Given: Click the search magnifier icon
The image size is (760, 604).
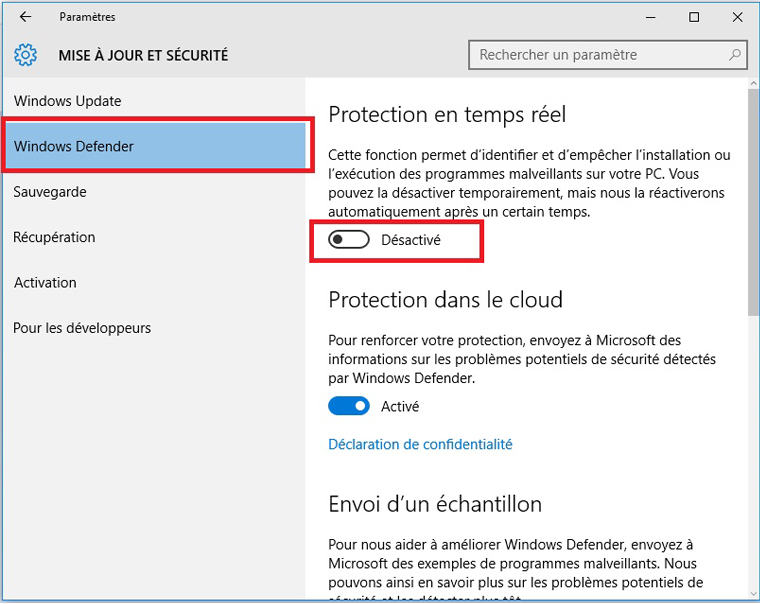Looking at the screenshot, I should click(x=735, y=55).
